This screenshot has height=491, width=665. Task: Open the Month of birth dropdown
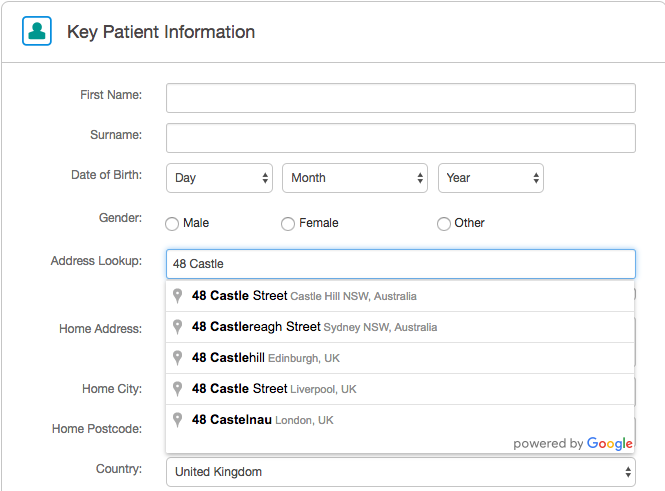click(x=355, y=178)
